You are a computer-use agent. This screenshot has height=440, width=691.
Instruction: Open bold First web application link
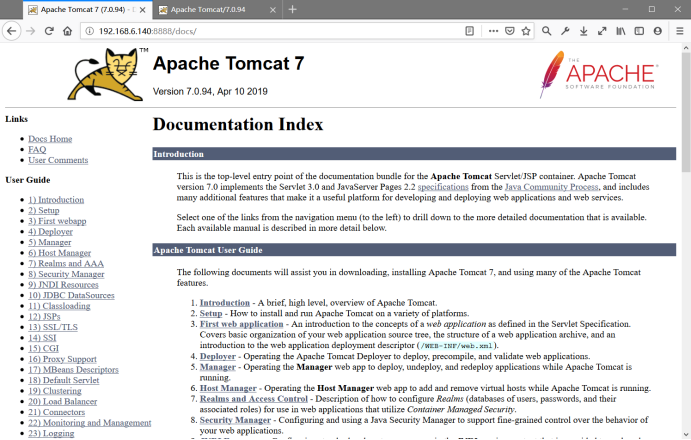(241, 324)
